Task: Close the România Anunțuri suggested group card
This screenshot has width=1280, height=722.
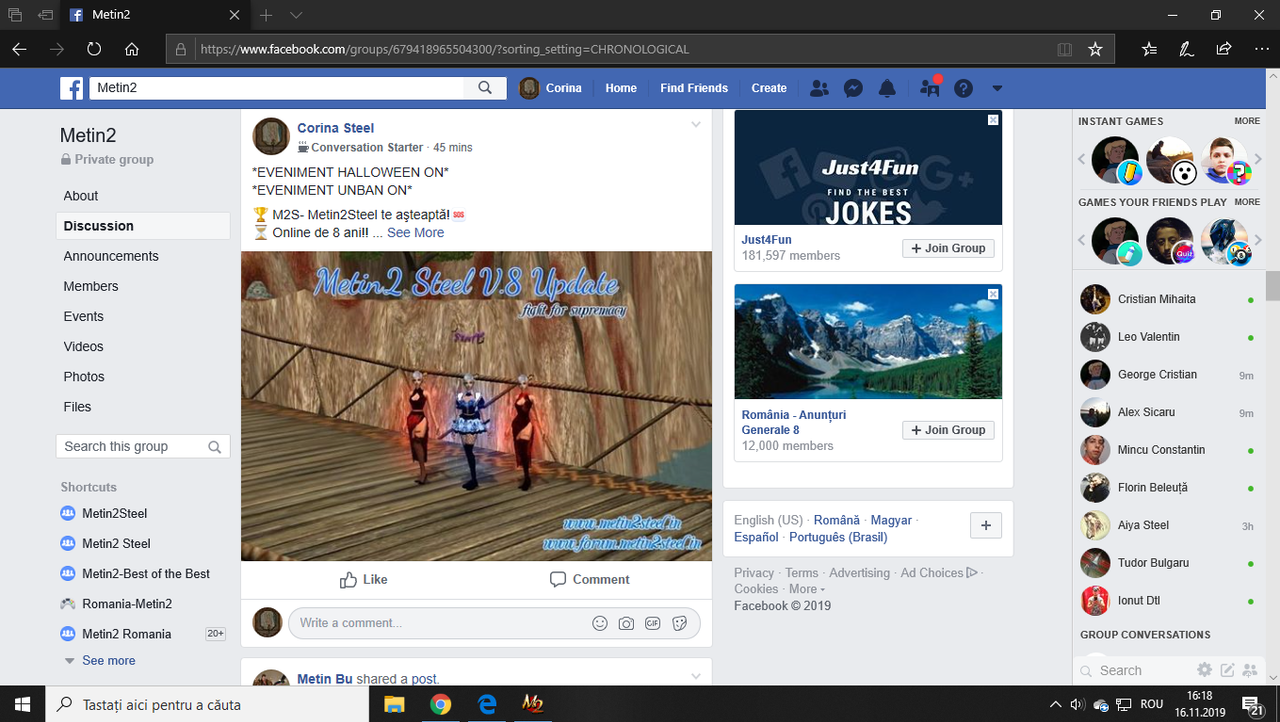Action: 993,294
